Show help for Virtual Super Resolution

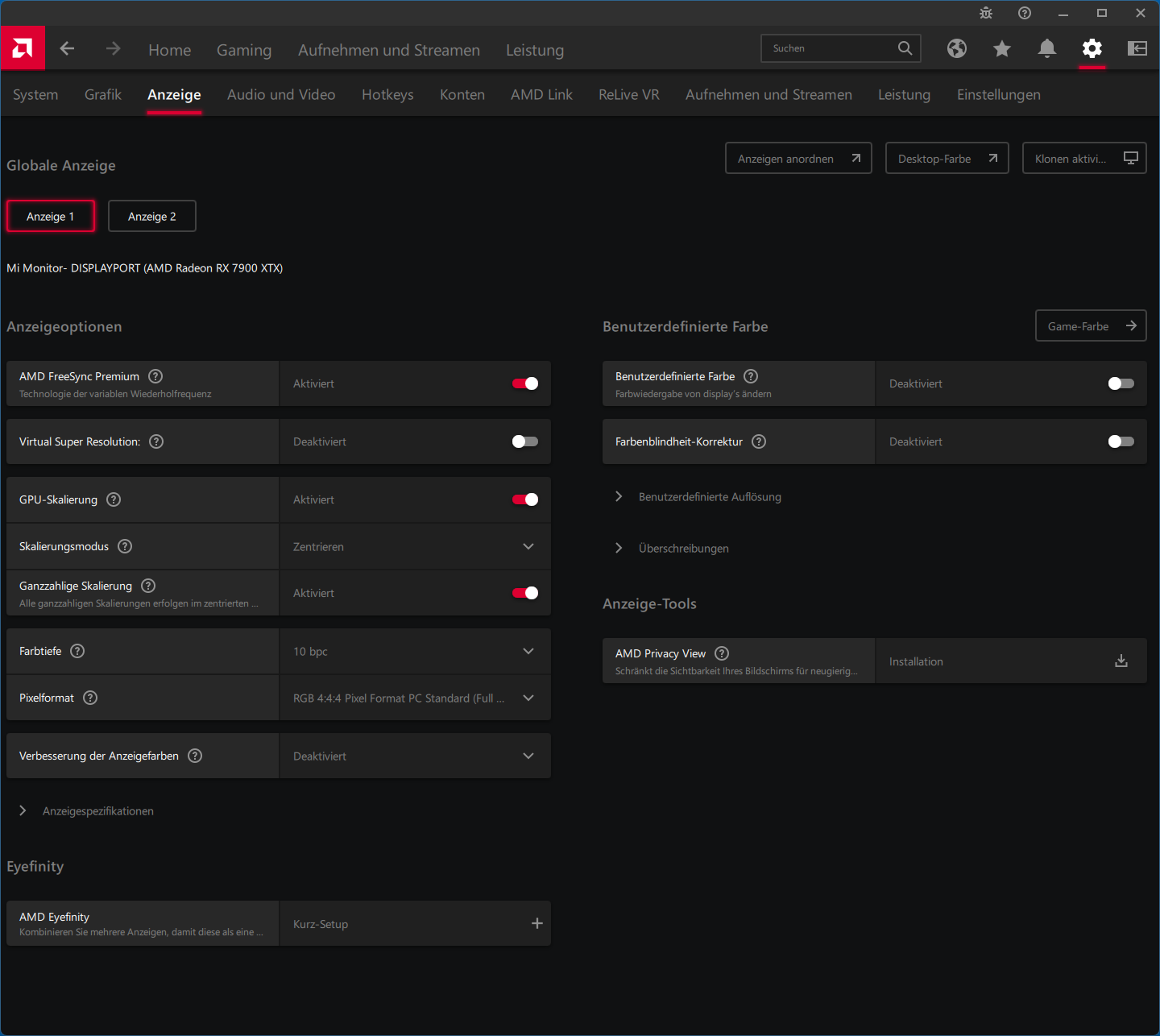click(x=156, y=441)
